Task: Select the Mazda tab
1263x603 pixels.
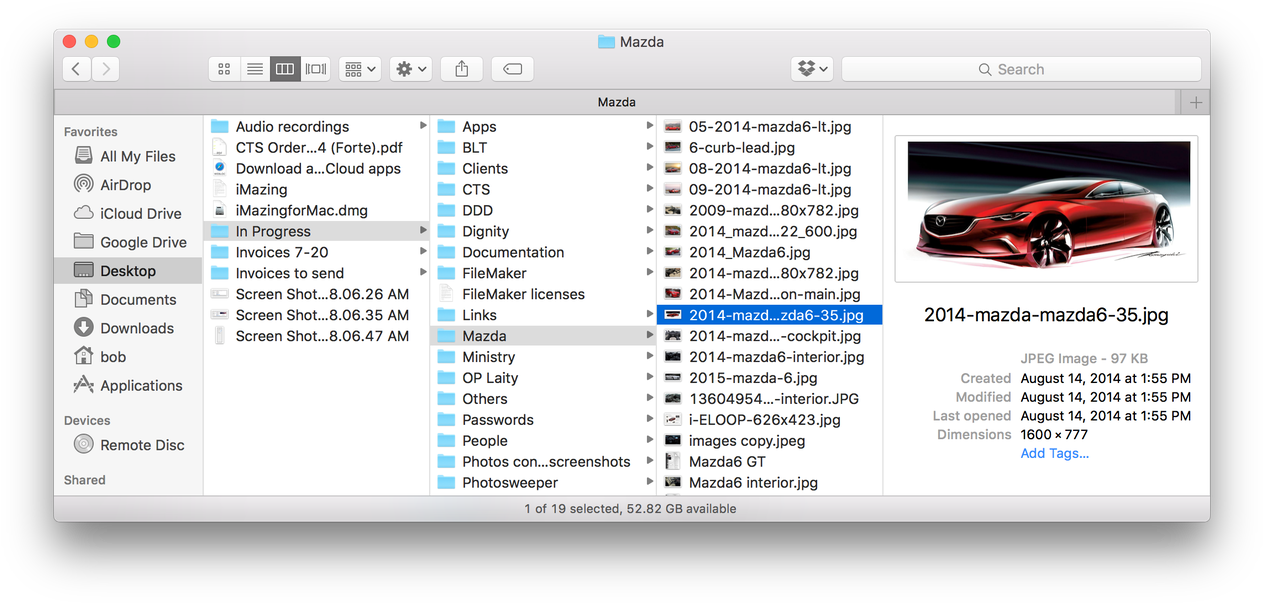Action: click(617, 102)
